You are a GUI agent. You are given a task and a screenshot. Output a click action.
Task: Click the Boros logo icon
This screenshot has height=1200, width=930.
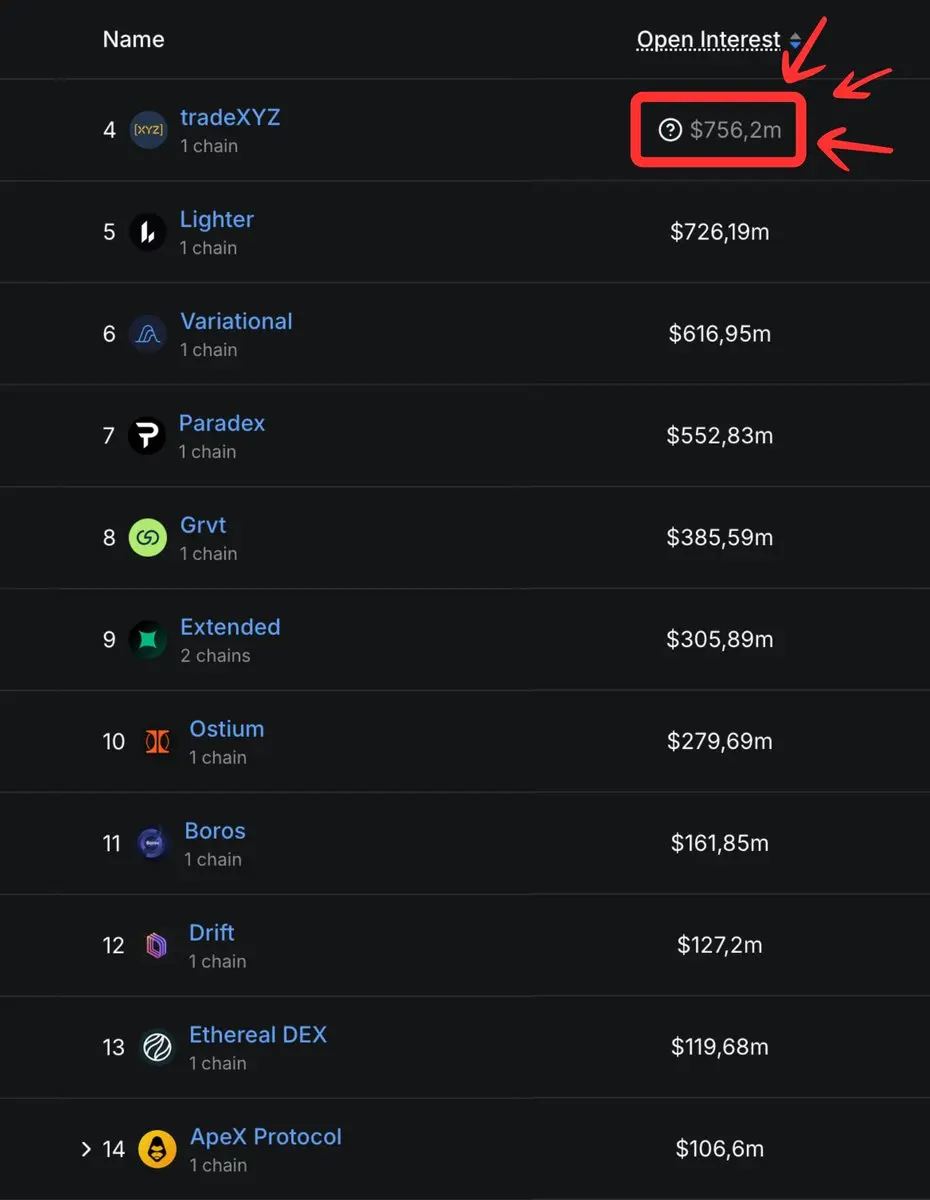tap(152, 844)
